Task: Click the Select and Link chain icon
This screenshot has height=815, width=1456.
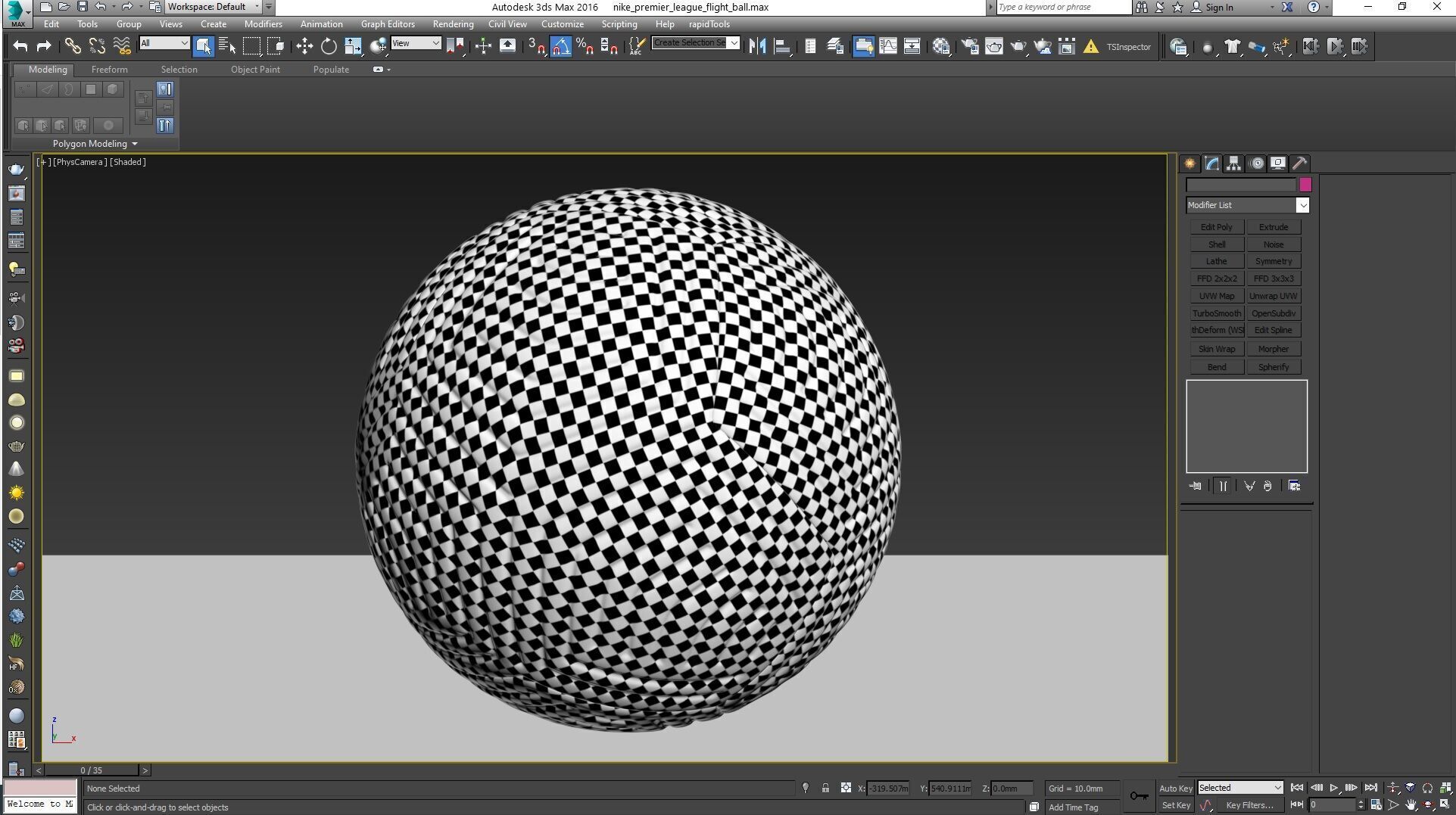Action: tap(73, 46)
